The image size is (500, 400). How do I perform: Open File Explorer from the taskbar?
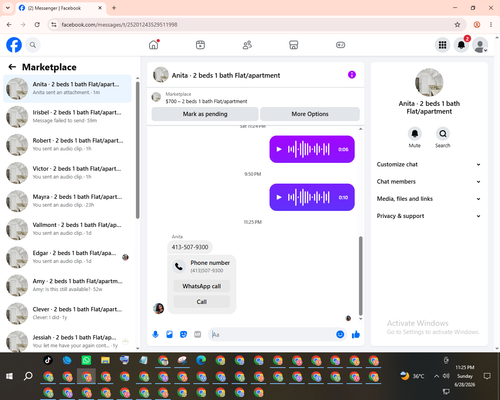click(x=105, y=360)
